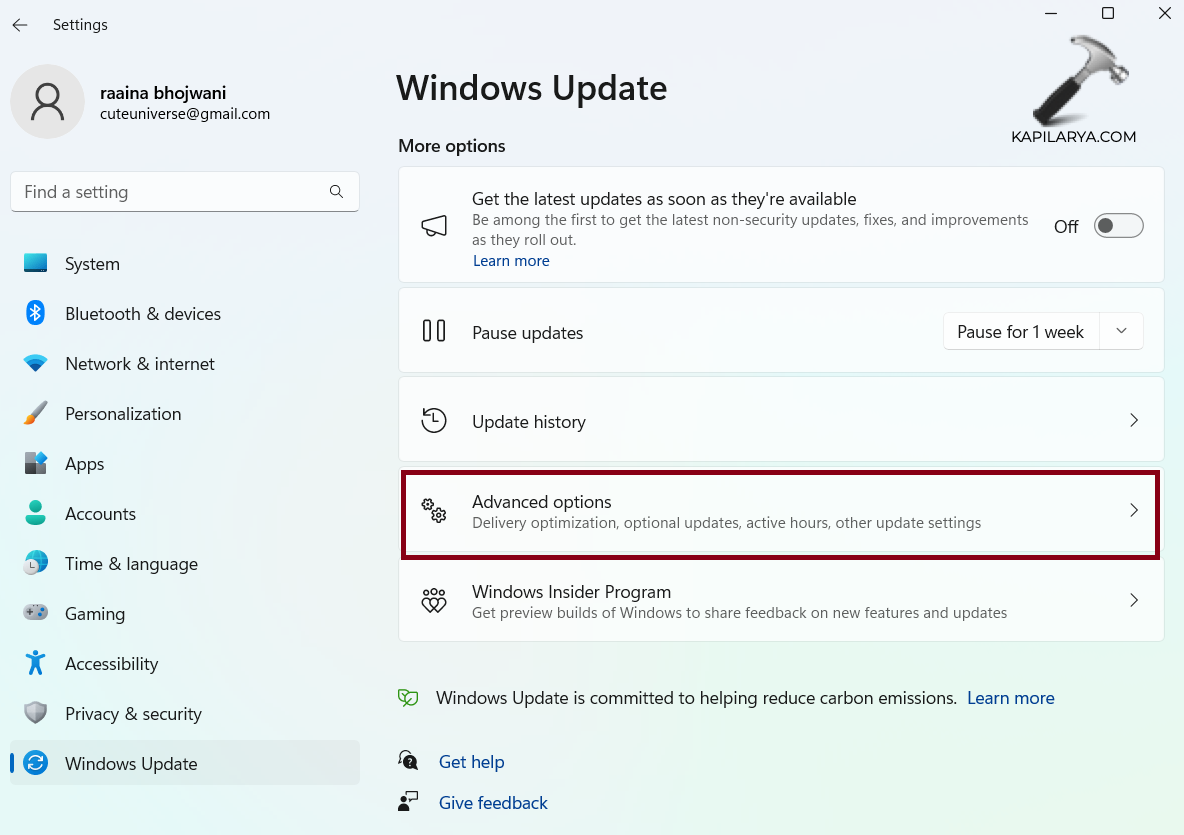Click the Accessibility figure icon
Image resolution: width=1184 pixels, height=835 pixels.
(36, 663)
